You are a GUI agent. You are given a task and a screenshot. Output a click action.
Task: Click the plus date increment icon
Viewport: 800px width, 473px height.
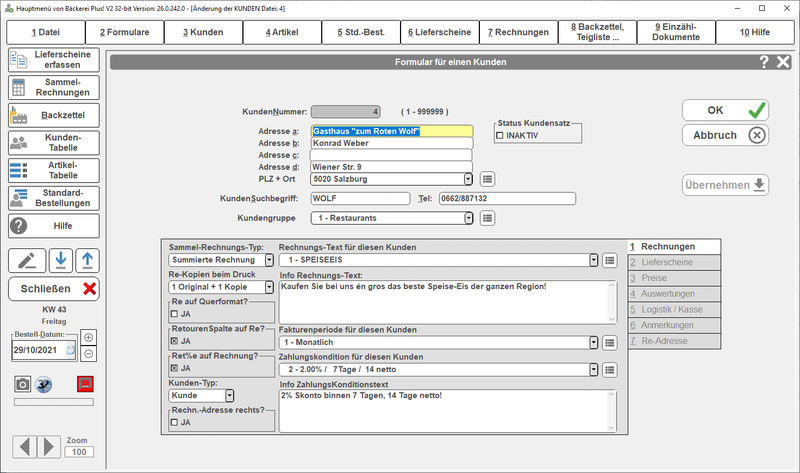click(x=89, y=337)
